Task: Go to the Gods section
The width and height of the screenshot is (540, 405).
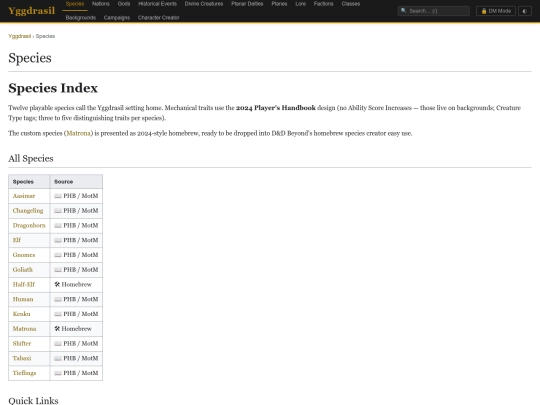Action: (124, 4)
